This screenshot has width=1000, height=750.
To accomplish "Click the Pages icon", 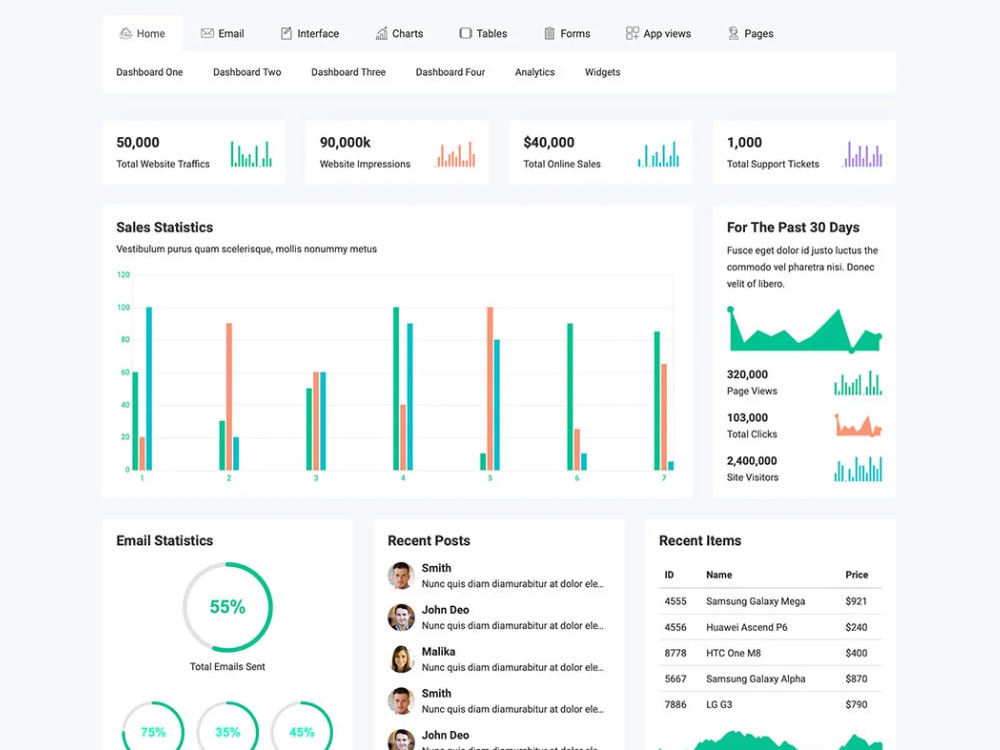I will pyautogui.click(x=733, y=33).
